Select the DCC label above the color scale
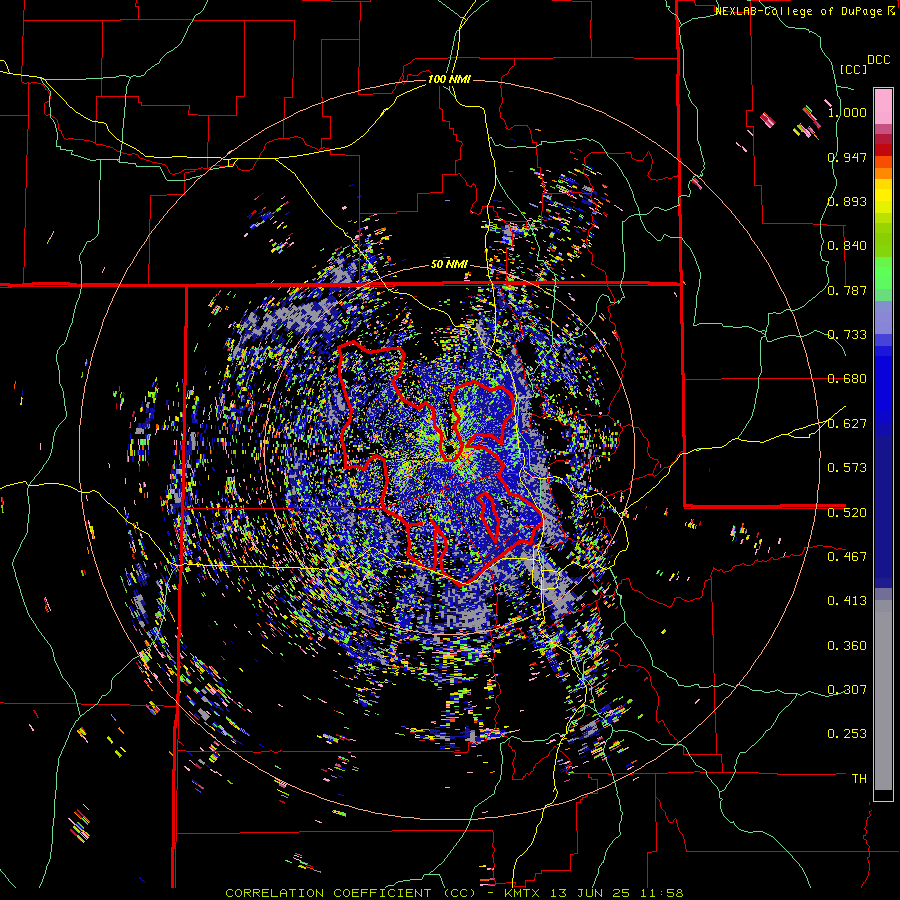The width and height of the screenshot is (900, 900). point(878,60)
